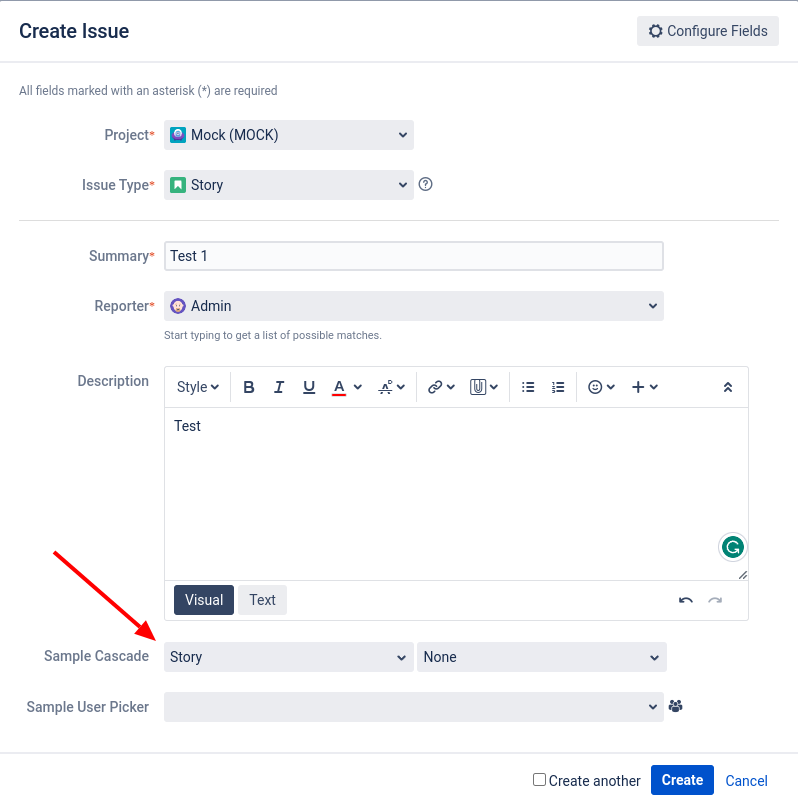Open the font color picker in the toolbar
This screenshot has height=803, width=798.
(x=341, y=387)
